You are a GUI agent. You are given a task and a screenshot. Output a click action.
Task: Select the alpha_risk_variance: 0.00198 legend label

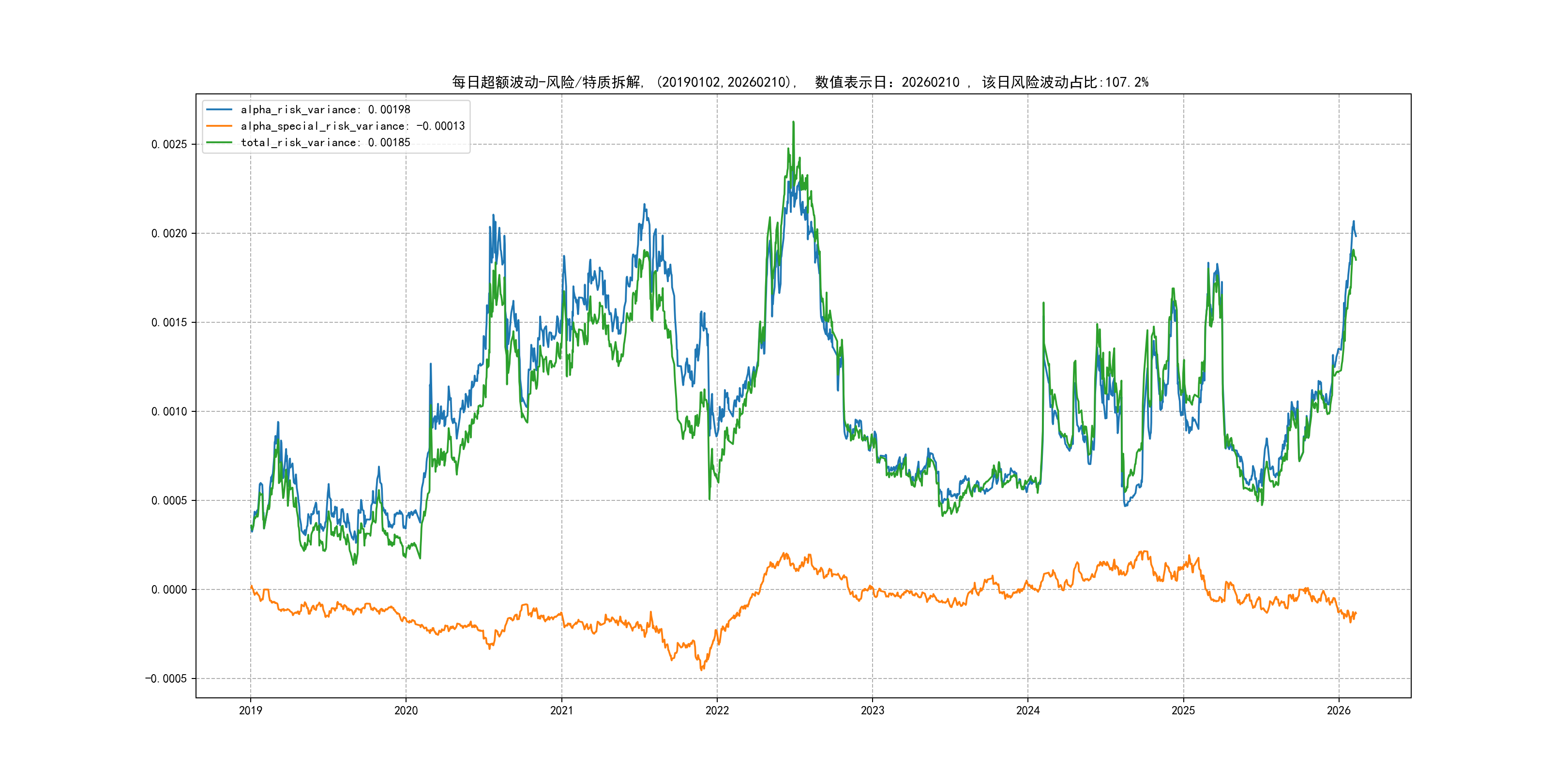tap(325, 109)
